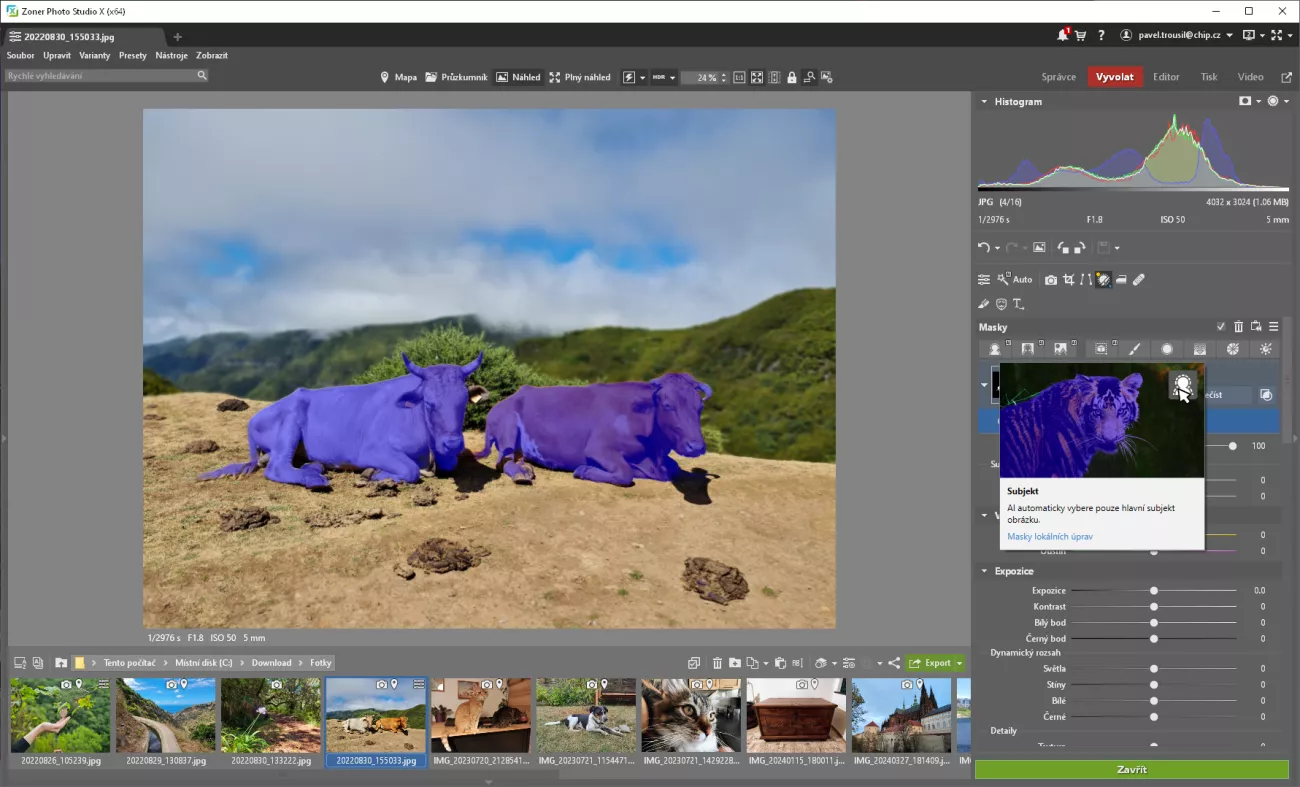Open the shopping cart icon
Viewport: 1300px width, 787px height.
click(1080, 35)
